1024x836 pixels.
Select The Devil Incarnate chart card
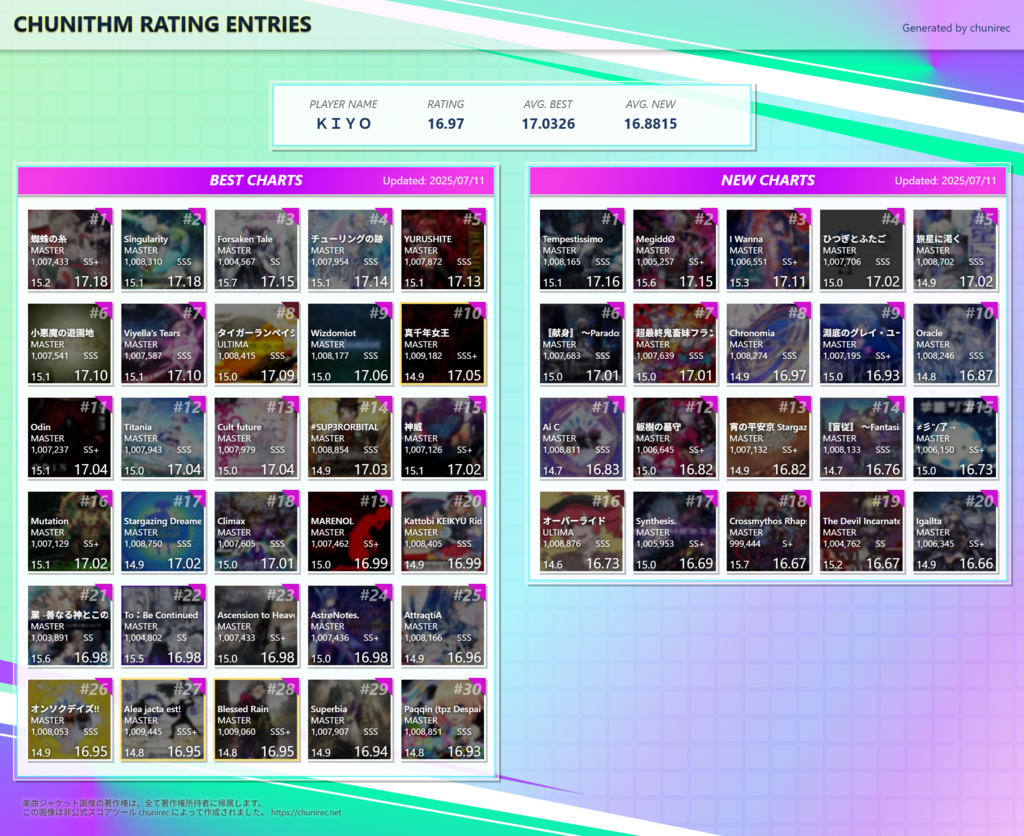tap(861, 532)
